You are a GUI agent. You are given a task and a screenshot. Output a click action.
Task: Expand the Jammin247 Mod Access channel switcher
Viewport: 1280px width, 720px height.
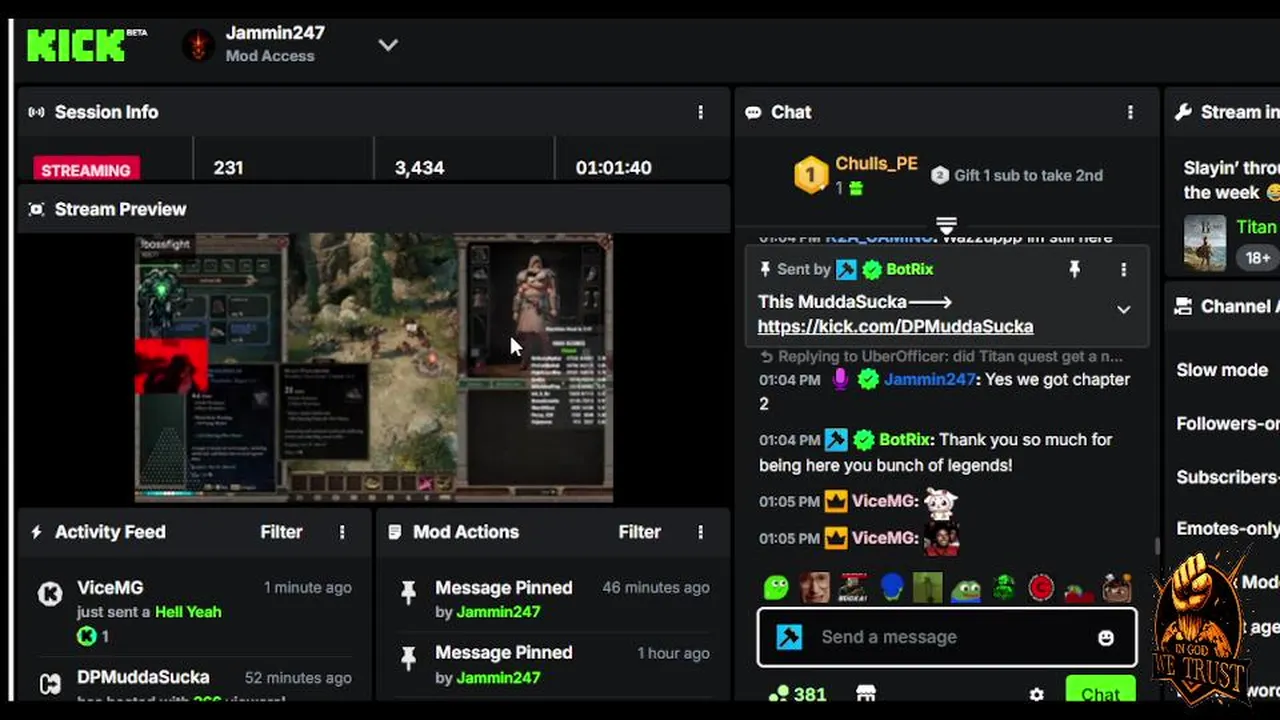[388, 45]
